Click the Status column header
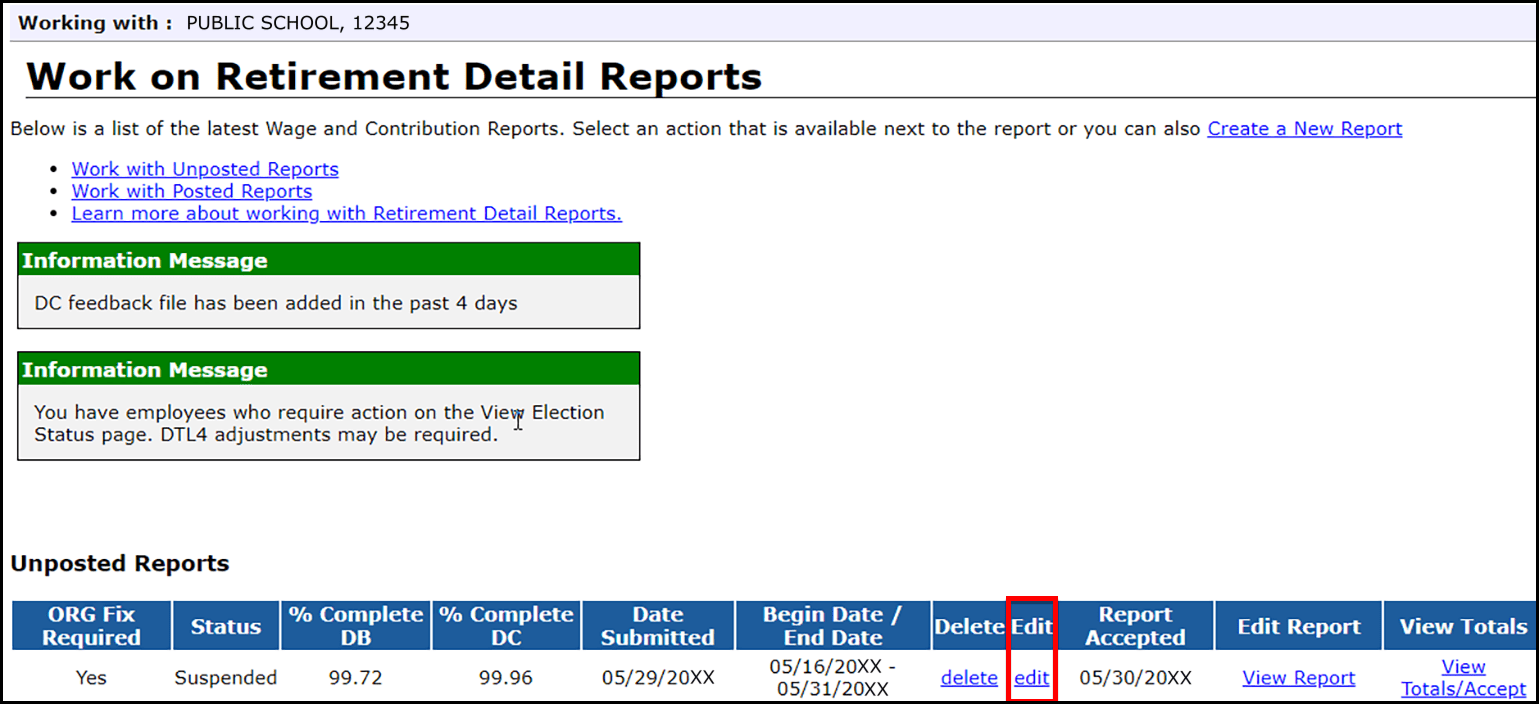The height and width of the screenshot is (704, 1539). coord(225,625)
